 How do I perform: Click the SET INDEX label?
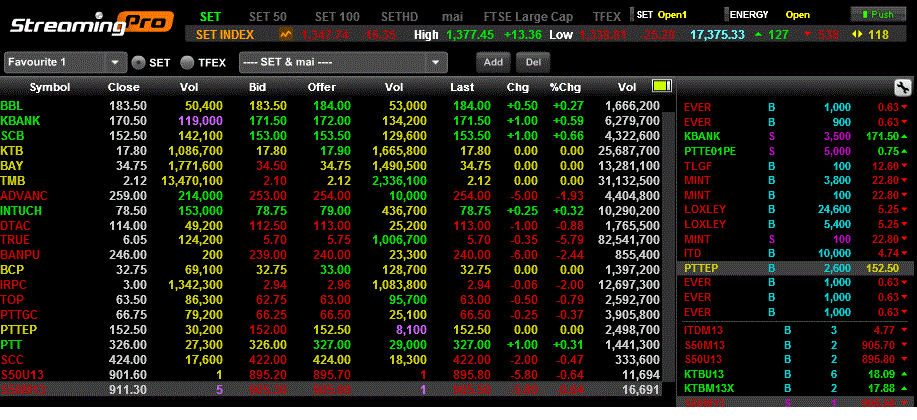coord(225,35)
